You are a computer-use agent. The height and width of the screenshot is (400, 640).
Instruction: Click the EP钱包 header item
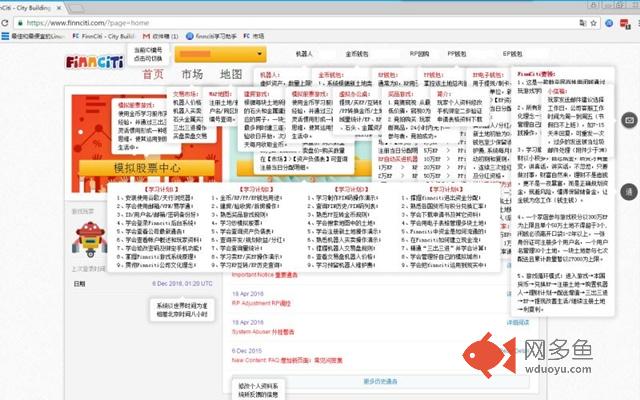512,54
